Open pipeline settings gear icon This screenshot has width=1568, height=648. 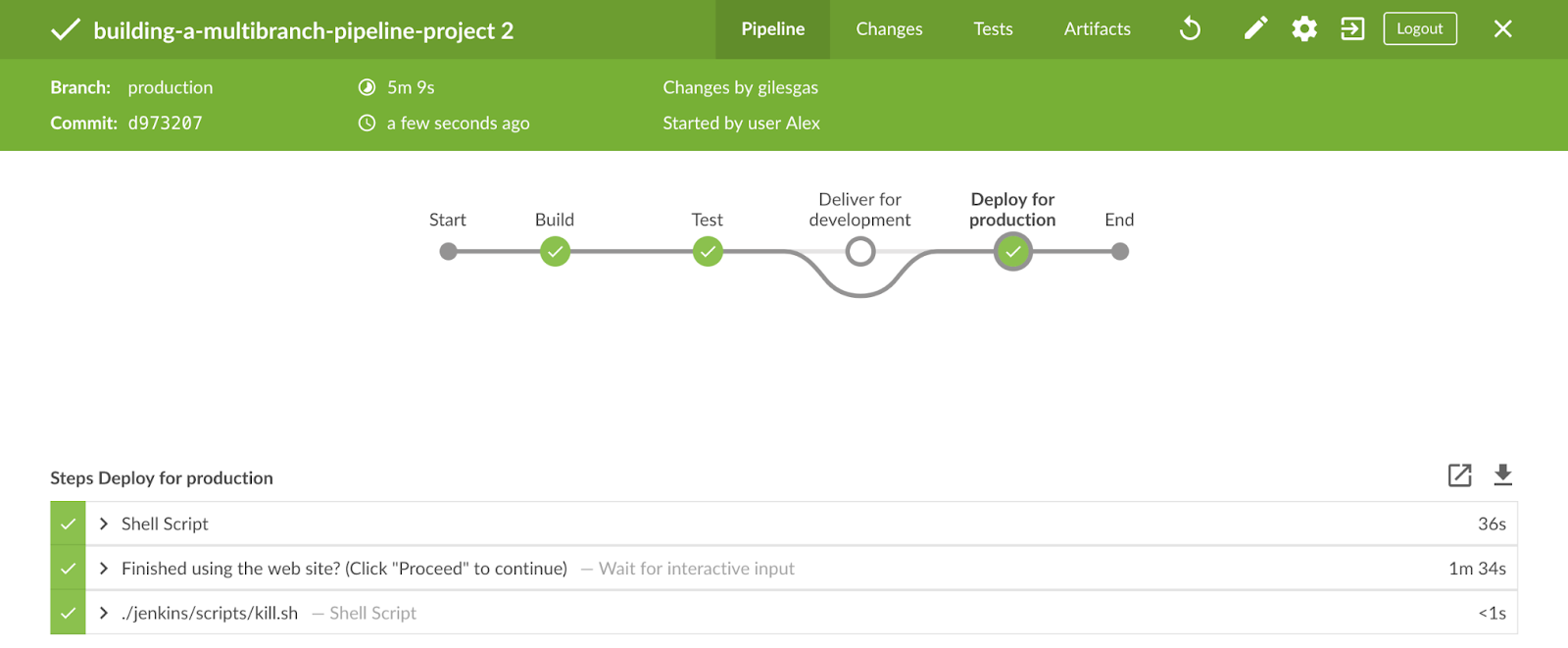click(x=1304, y=28)
